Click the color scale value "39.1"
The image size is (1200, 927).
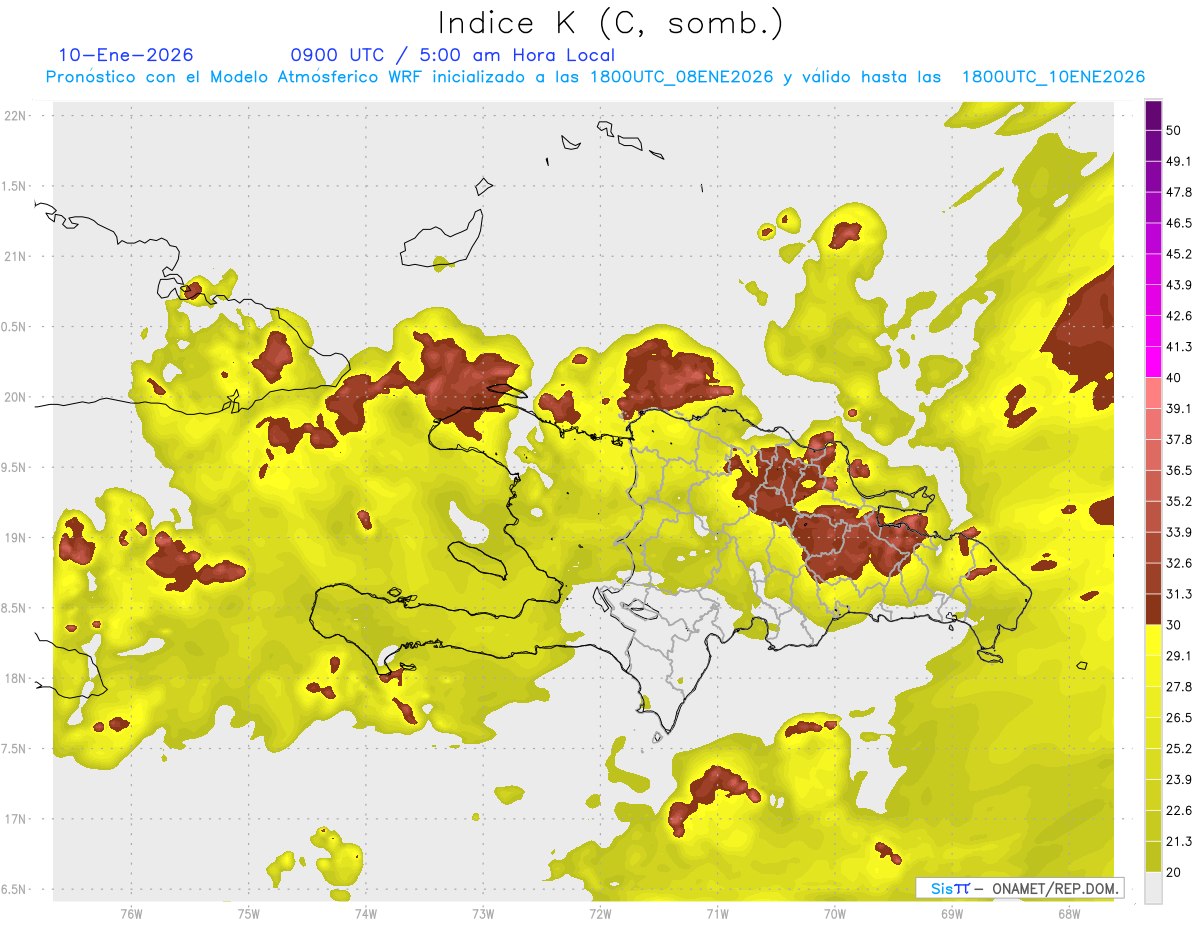(1179, 409)
